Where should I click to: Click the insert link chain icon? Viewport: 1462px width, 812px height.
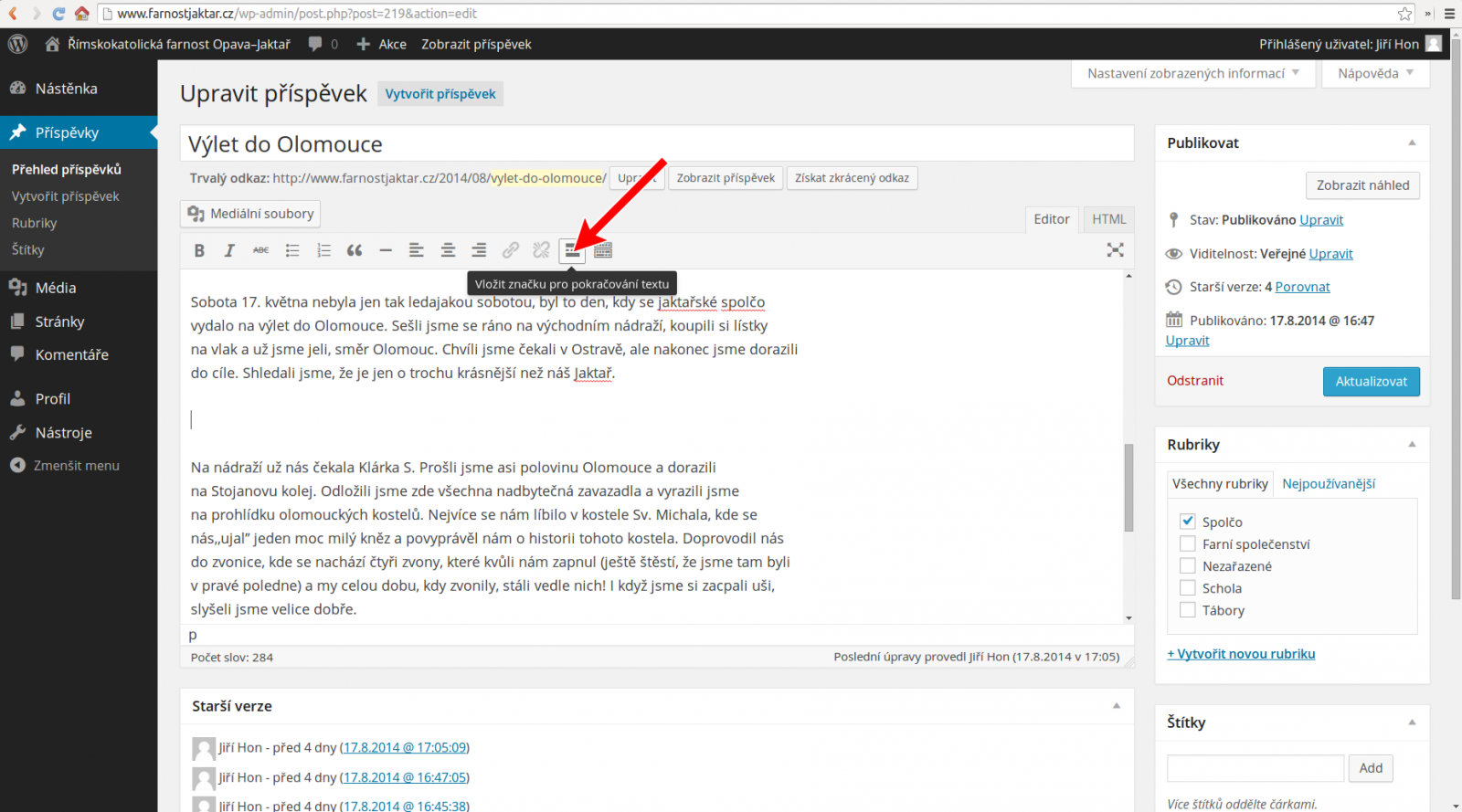pos(510,250)
